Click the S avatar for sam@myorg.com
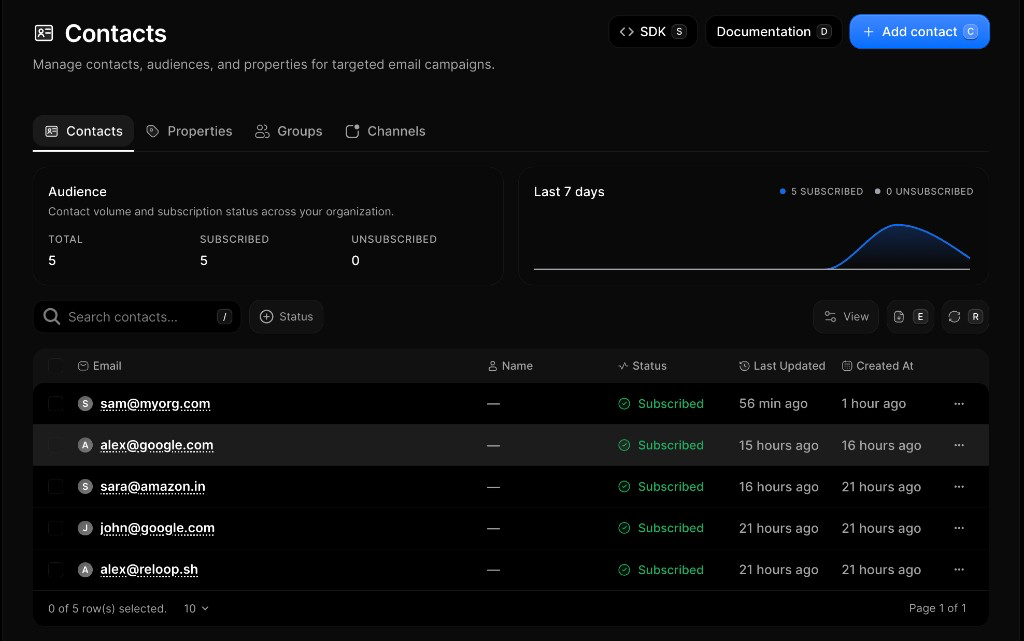 pos(85,403)
